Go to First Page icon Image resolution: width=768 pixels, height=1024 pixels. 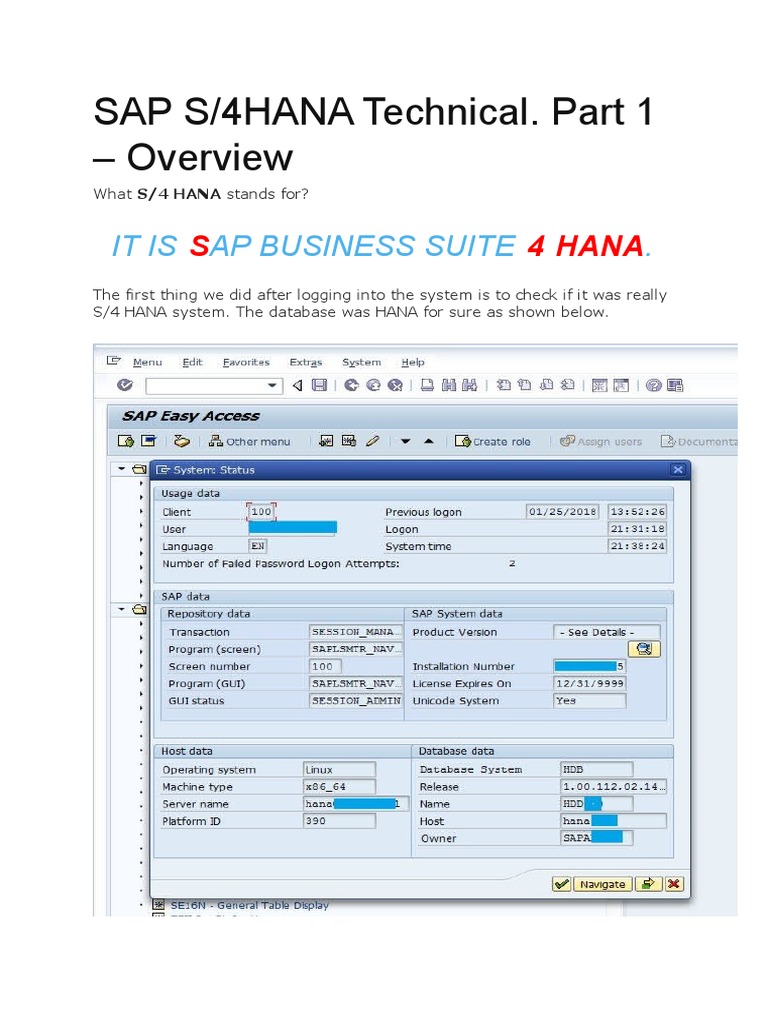504,385
